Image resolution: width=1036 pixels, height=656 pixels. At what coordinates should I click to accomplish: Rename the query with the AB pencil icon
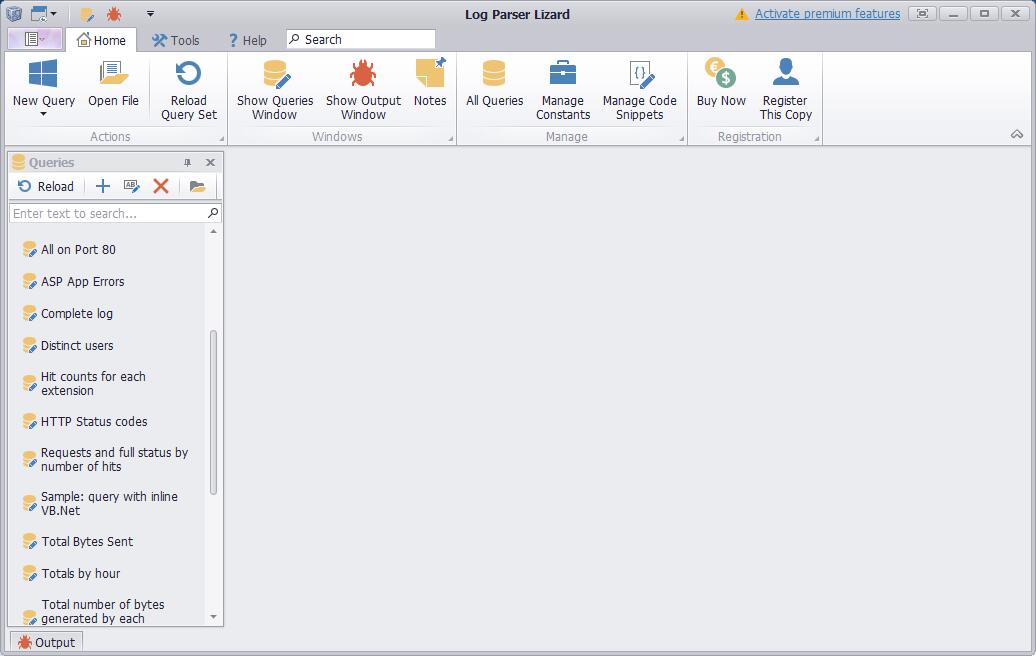[x=131, y=186]
